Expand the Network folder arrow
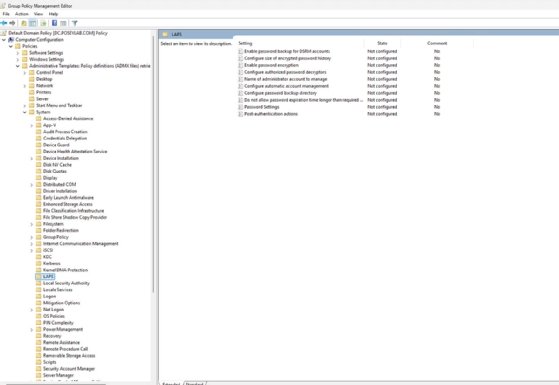Viewport: 559px width, 385px height. 25,86
